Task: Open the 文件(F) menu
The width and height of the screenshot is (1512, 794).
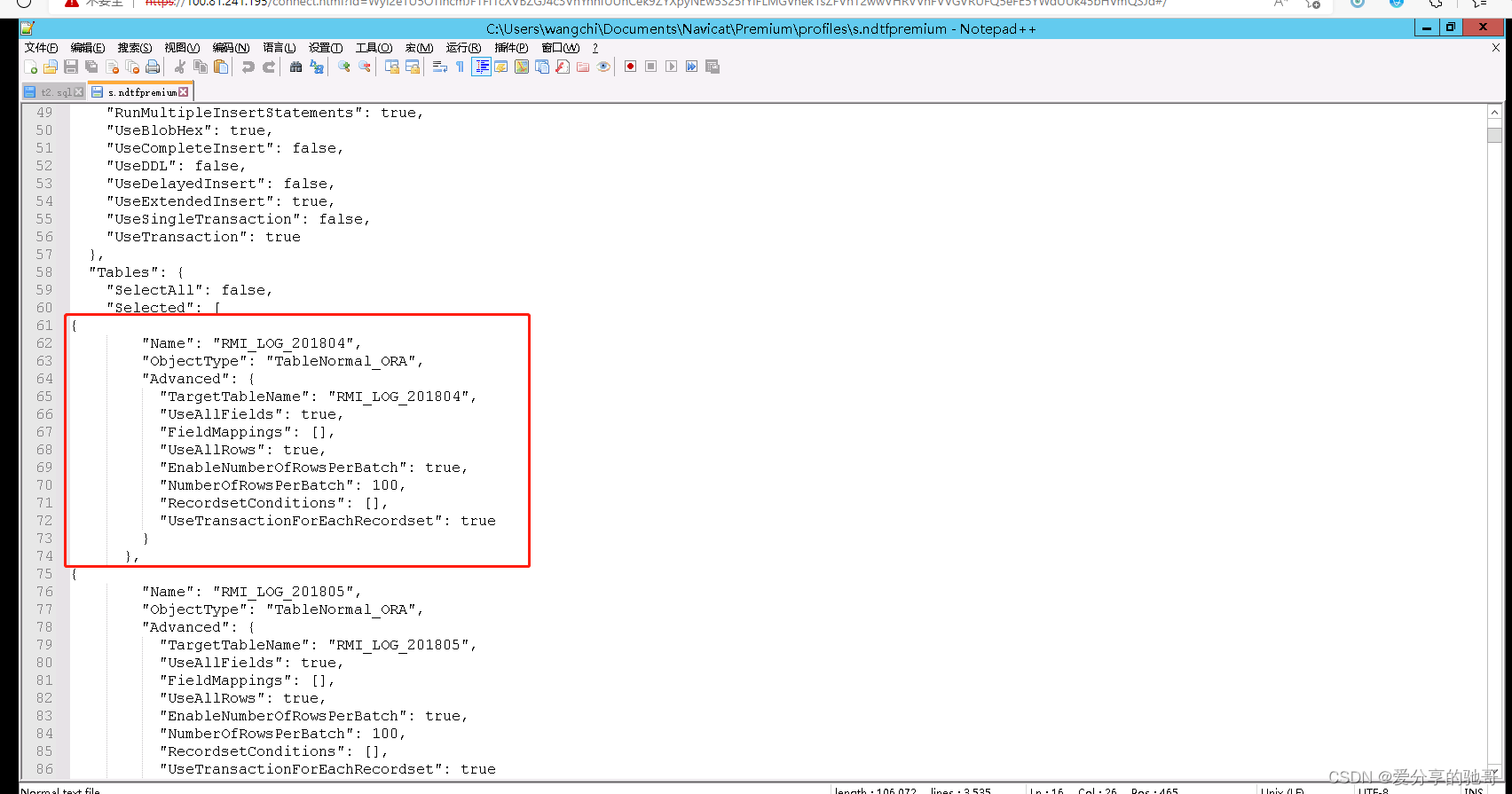Action: pos(41,47)
